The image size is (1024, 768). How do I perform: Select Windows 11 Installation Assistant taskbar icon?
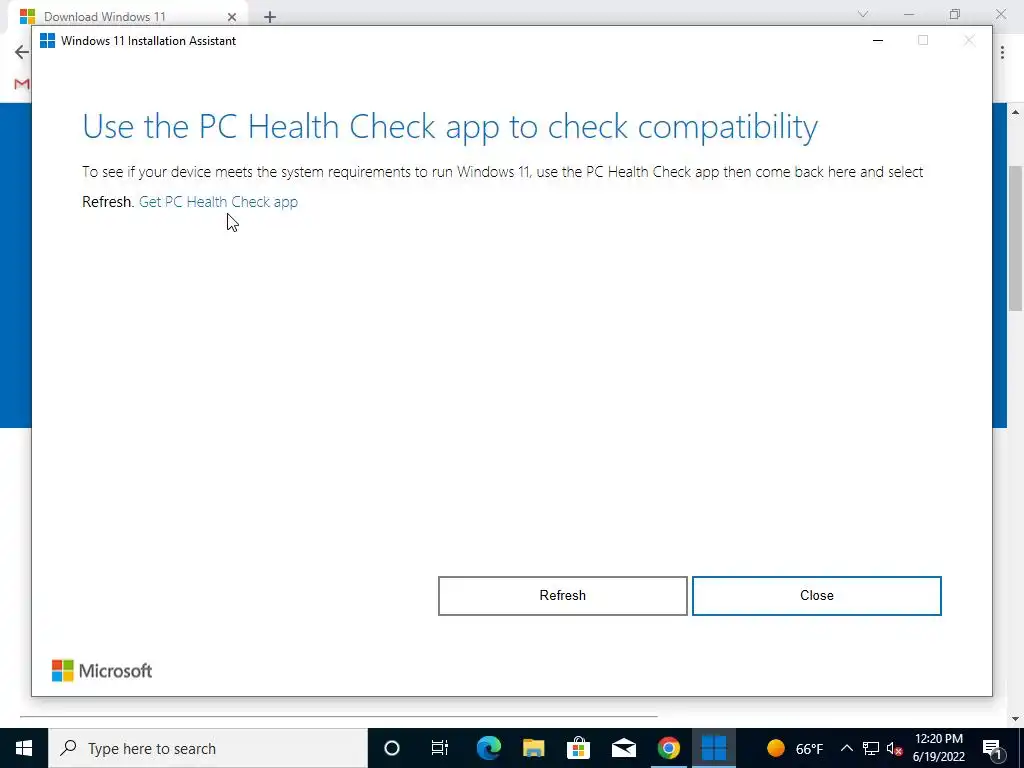(714, 748)
